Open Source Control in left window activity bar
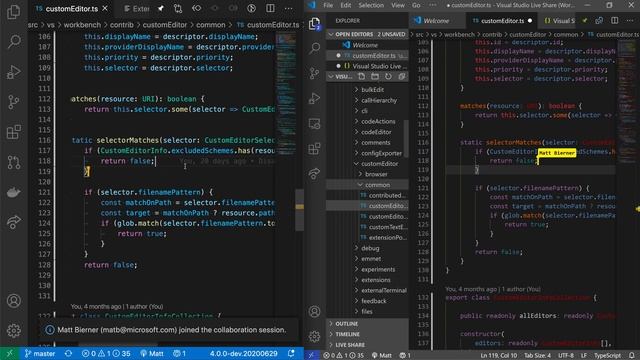 pyautogui.click(x=13, y=102)
